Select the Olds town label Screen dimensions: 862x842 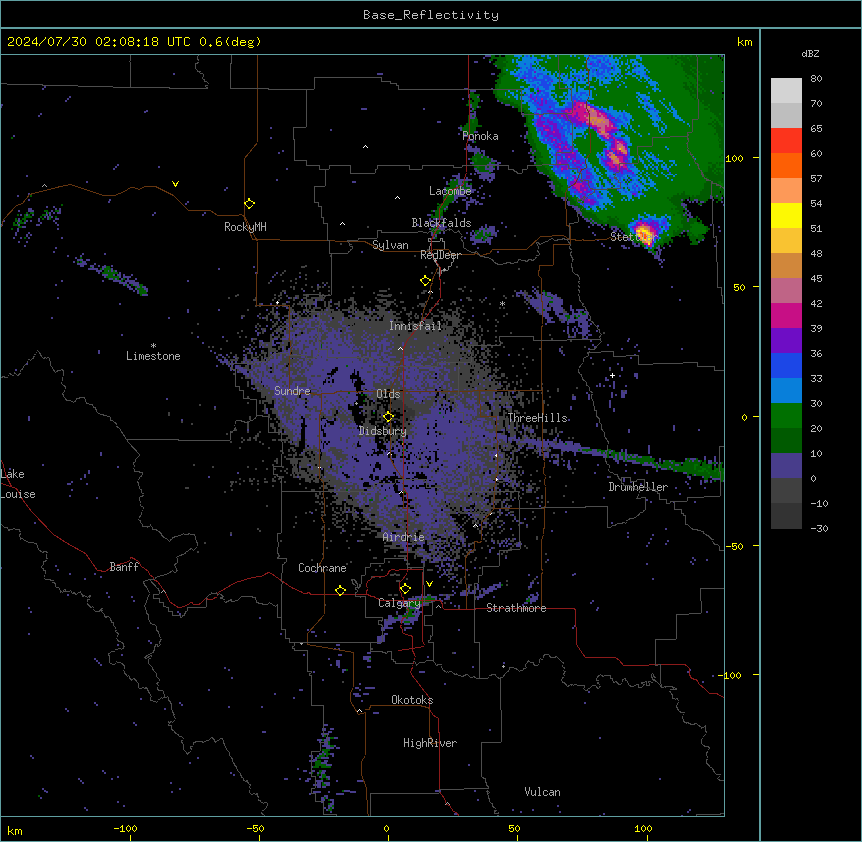388,394
